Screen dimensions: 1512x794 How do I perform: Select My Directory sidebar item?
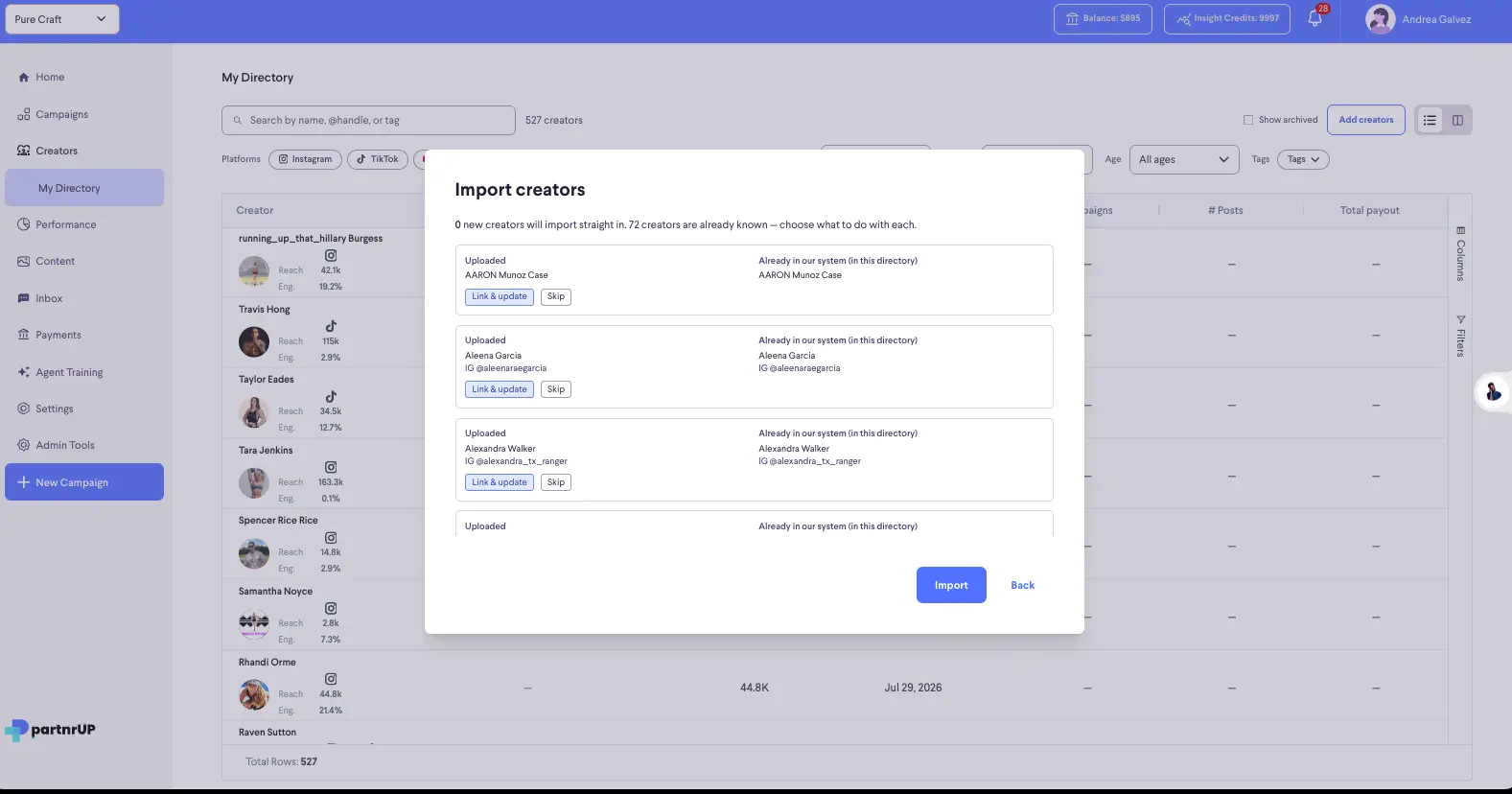point(84,188)
